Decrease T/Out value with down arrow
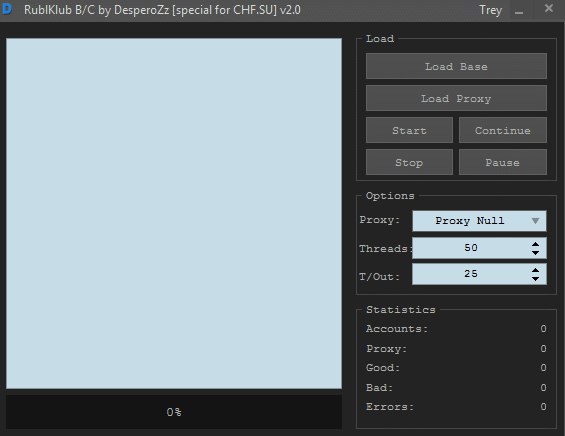This screenshot has width=565, height=436. (x=535, y=279)
